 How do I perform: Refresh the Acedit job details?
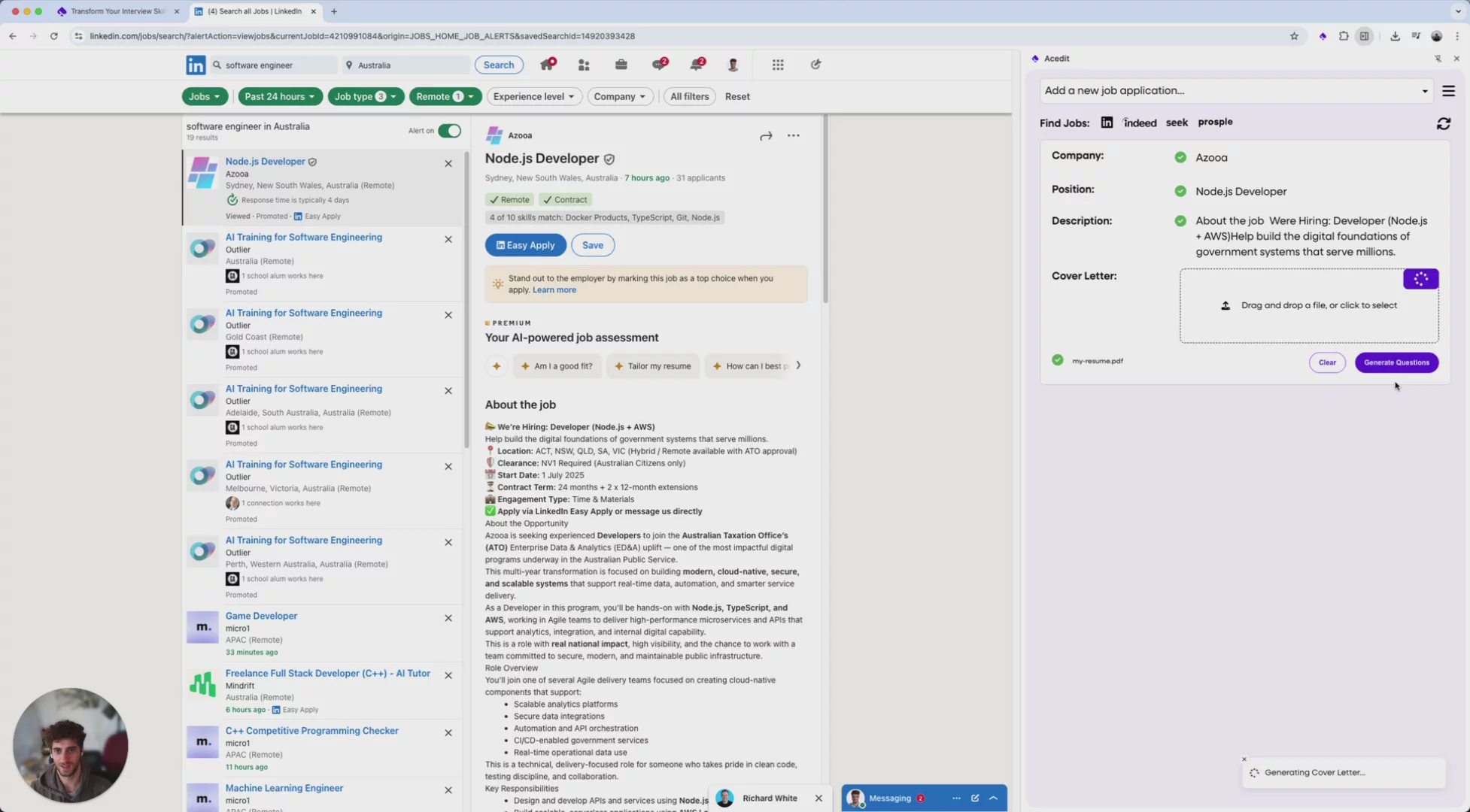pyautogui.click(x=1443, y=123)
